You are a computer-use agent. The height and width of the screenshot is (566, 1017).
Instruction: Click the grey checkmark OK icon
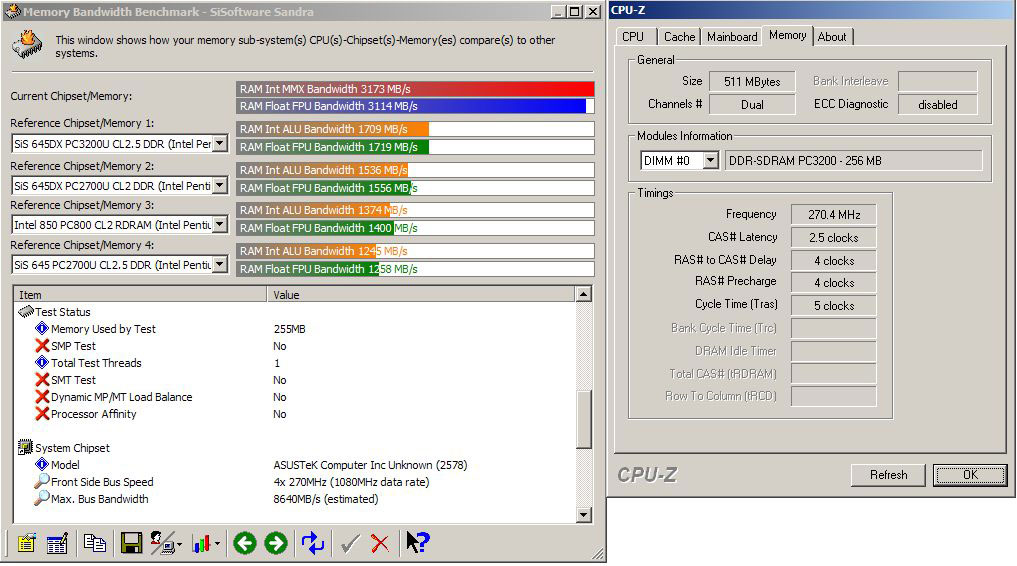[x=350, y=543]
